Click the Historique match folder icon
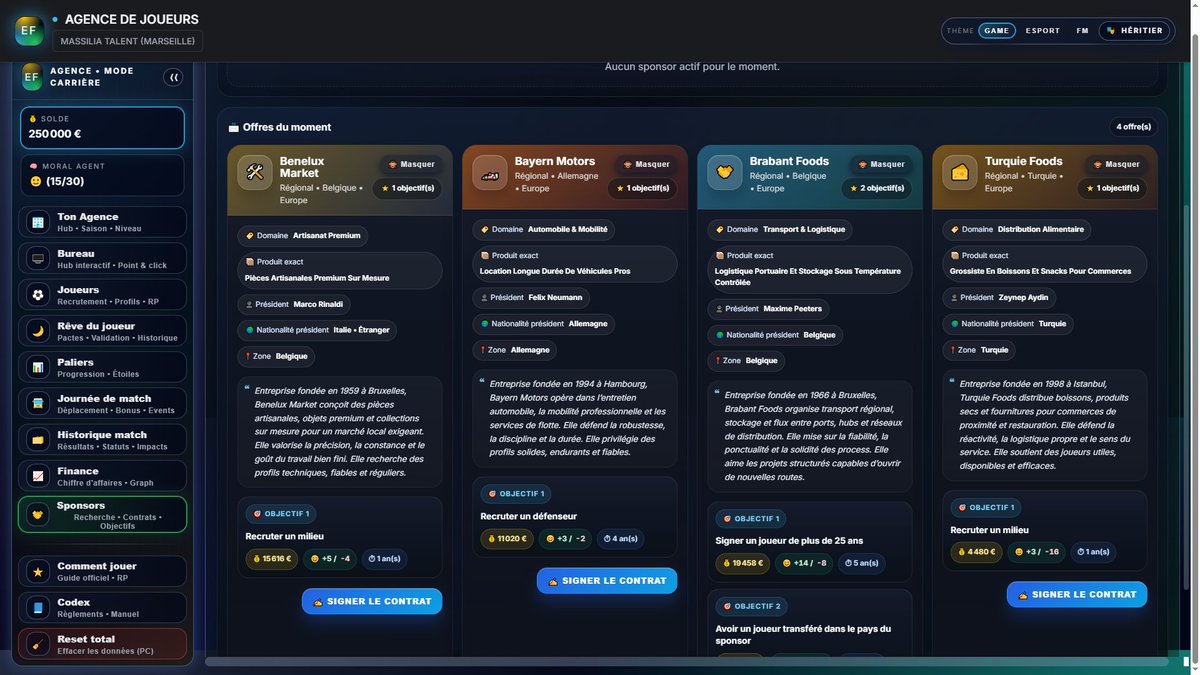The width and height of the screenshot is (1200, 675). pyautogui.click(x=38, y=440)
